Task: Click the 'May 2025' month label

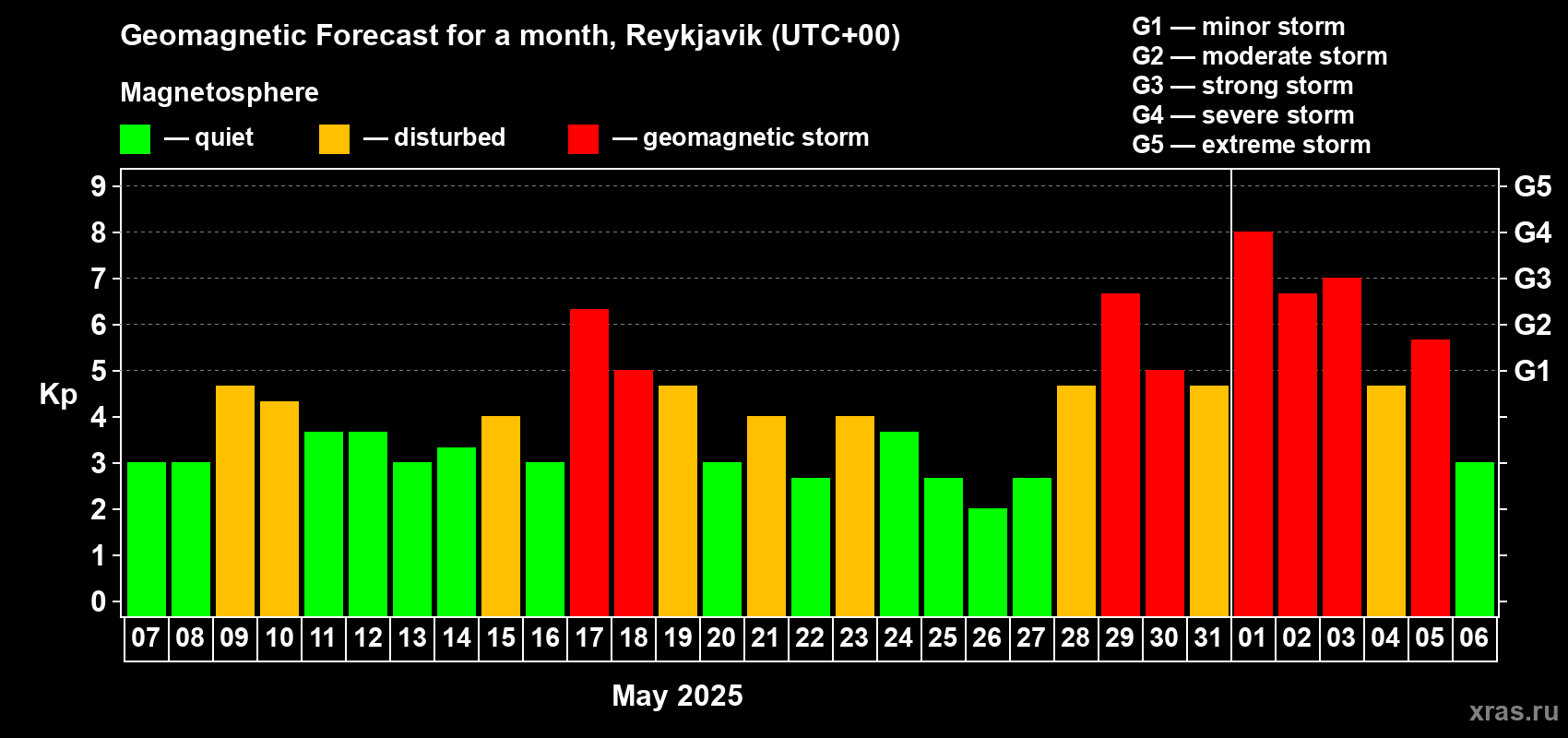Action: [678, 696]
